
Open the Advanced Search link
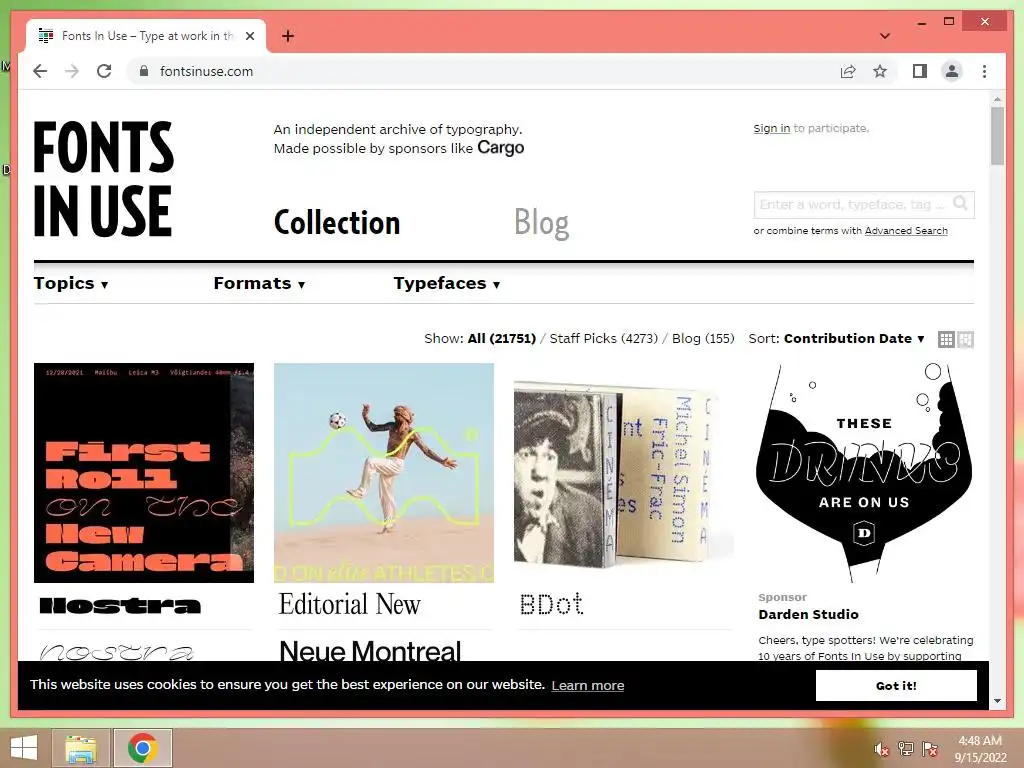(x=906, y=231)
